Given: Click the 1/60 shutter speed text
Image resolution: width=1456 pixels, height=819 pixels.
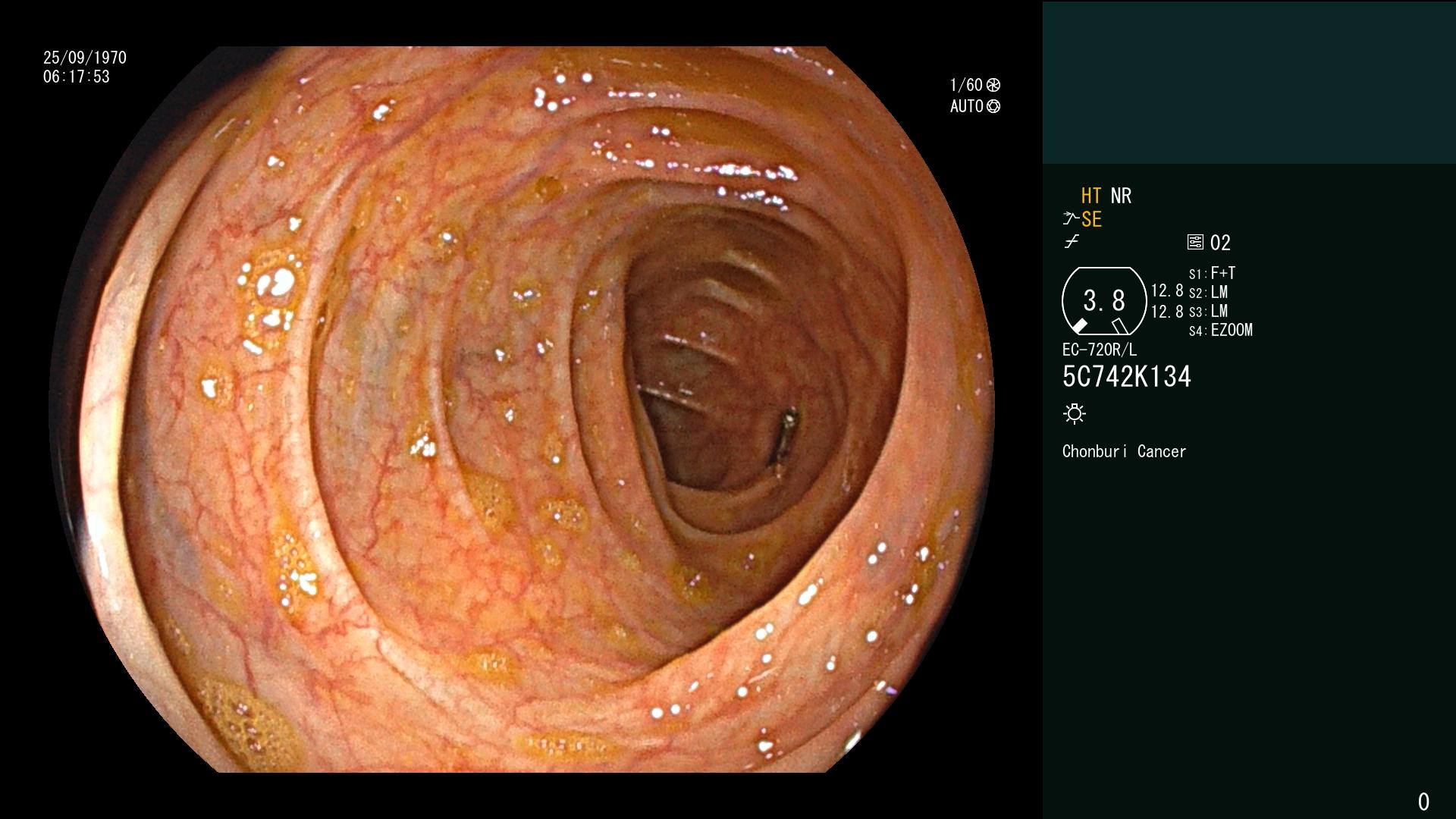Looking at the screenshot, I should point(966,85).
